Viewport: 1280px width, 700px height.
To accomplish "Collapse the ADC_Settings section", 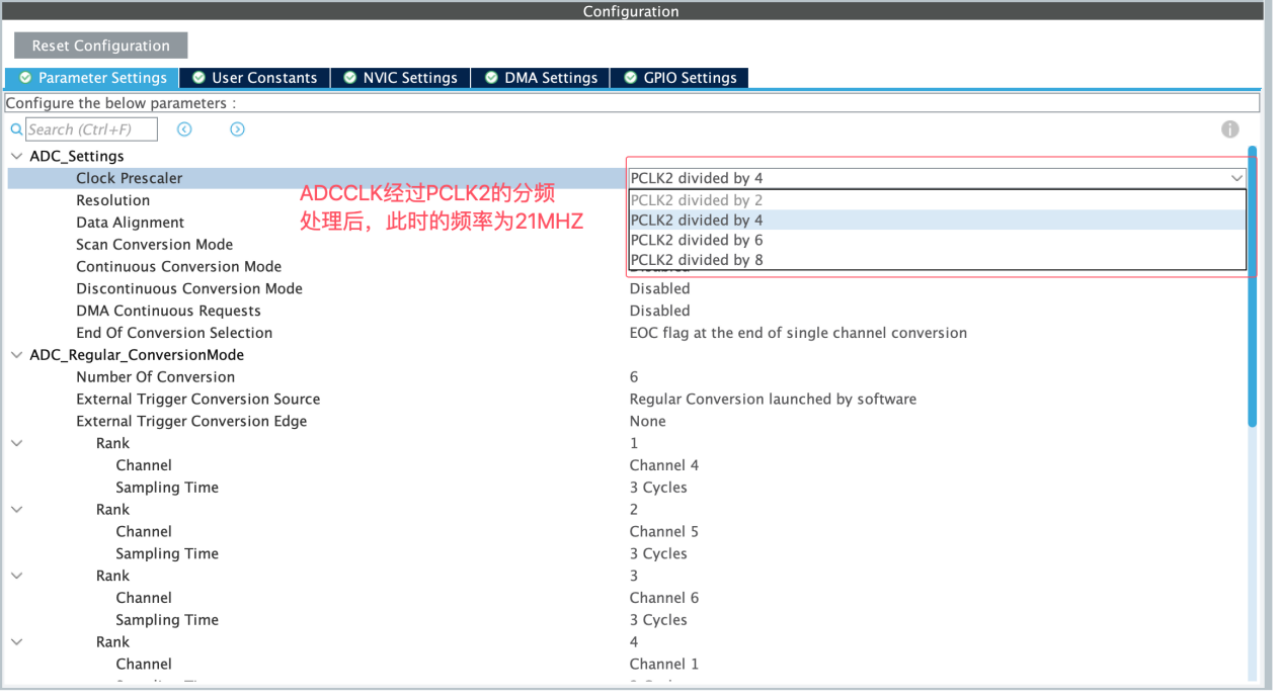I will [16, 157].
